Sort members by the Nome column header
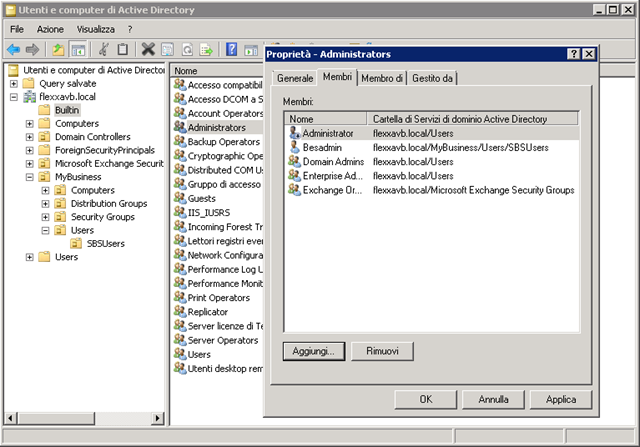 click(x=325, y=119)
